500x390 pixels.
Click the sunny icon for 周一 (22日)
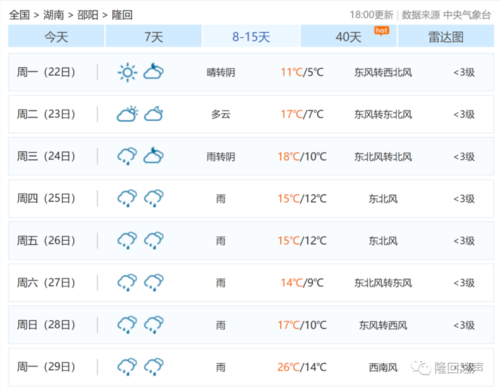point(127,72)
